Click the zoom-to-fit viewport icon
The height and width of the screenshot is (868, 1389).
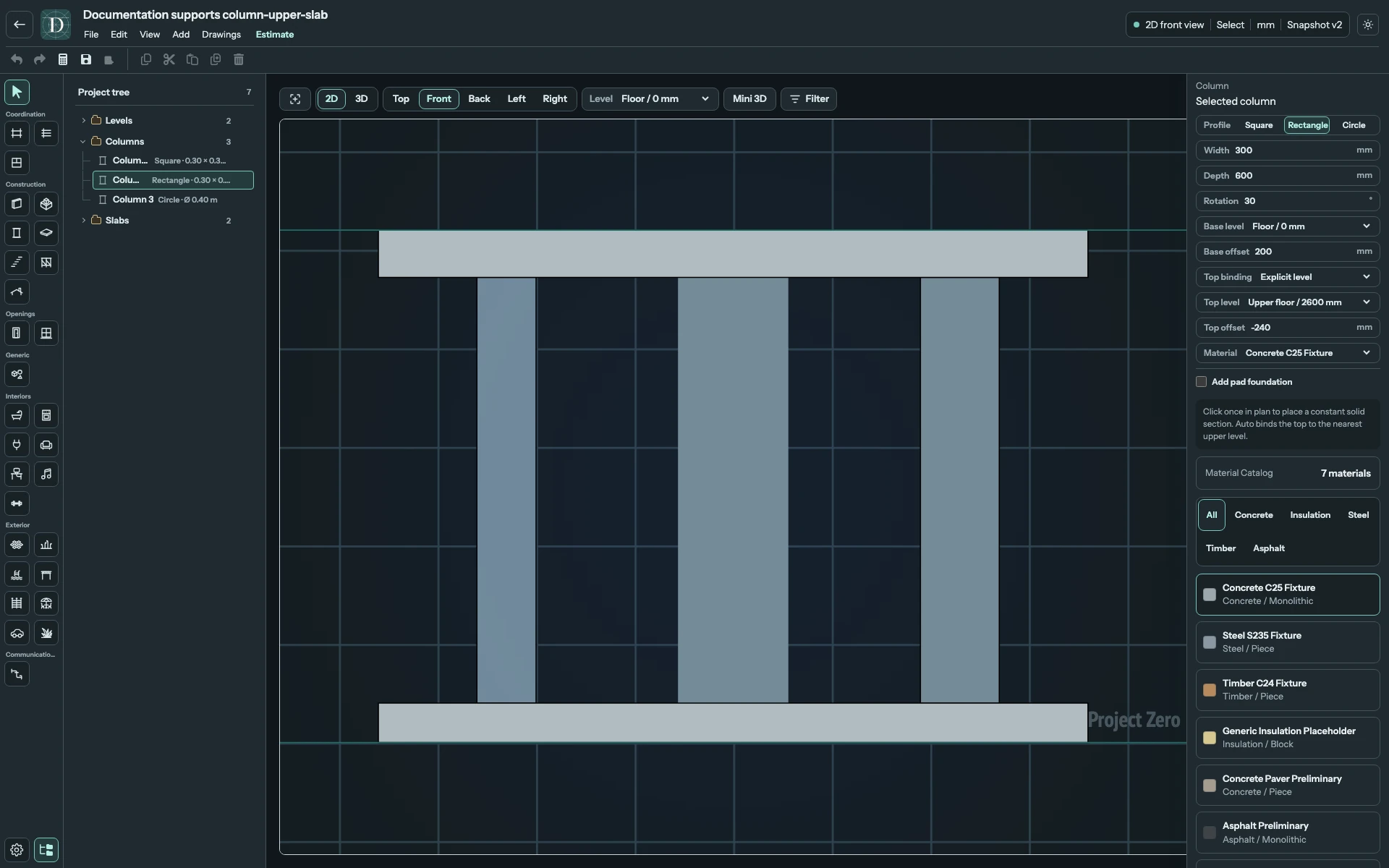tap(295, 99)
